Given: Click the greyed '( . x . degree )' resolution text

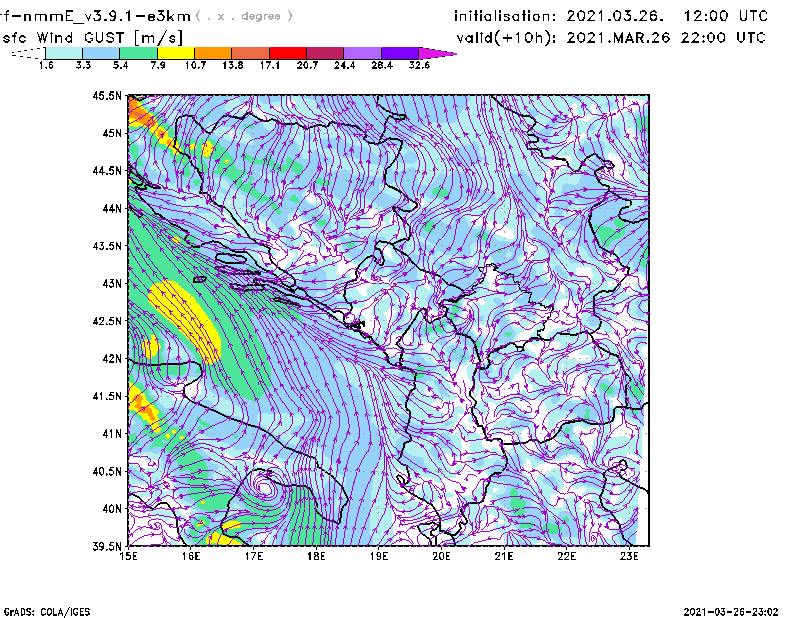Looking at the screenshot, I should (244, 16).
